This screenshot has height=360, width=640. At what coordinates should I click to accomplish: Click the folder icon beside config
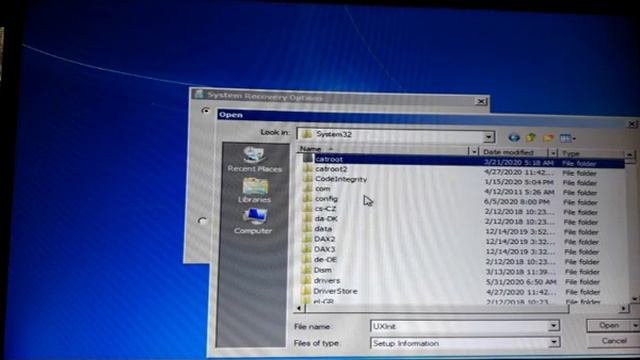307,198
